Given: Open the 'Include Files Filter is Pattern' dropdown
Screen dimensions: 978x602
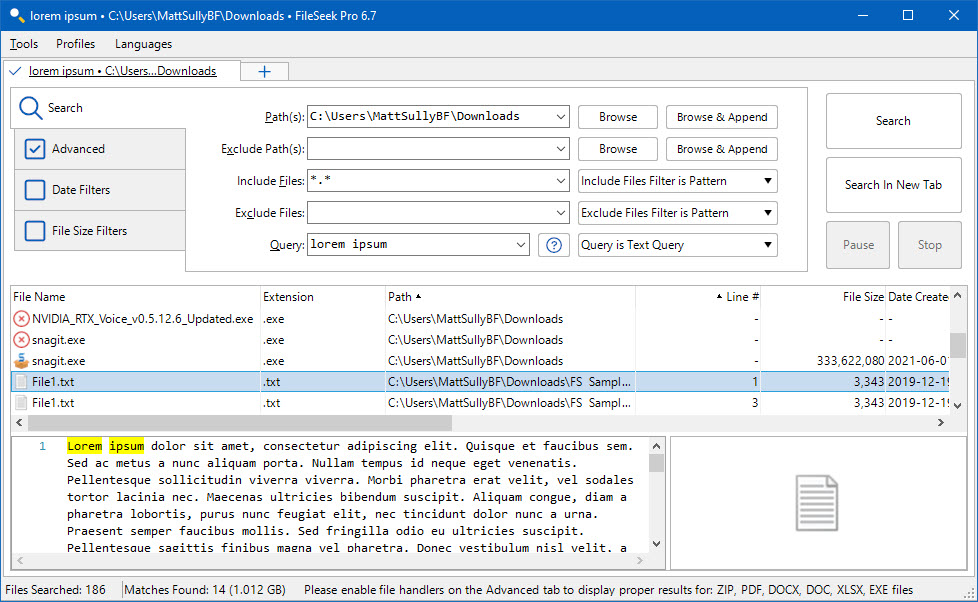Looking at the screenshot, I should (677, 181).
